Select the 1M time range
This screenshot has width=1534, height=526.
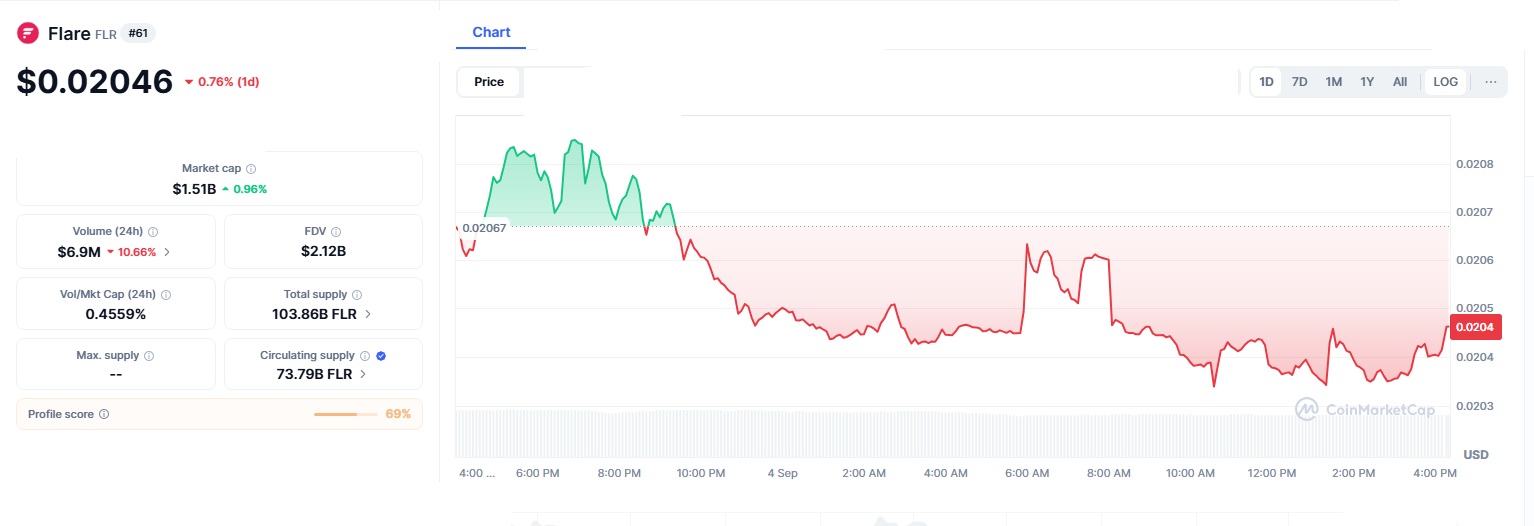(x=1334, y=82)
